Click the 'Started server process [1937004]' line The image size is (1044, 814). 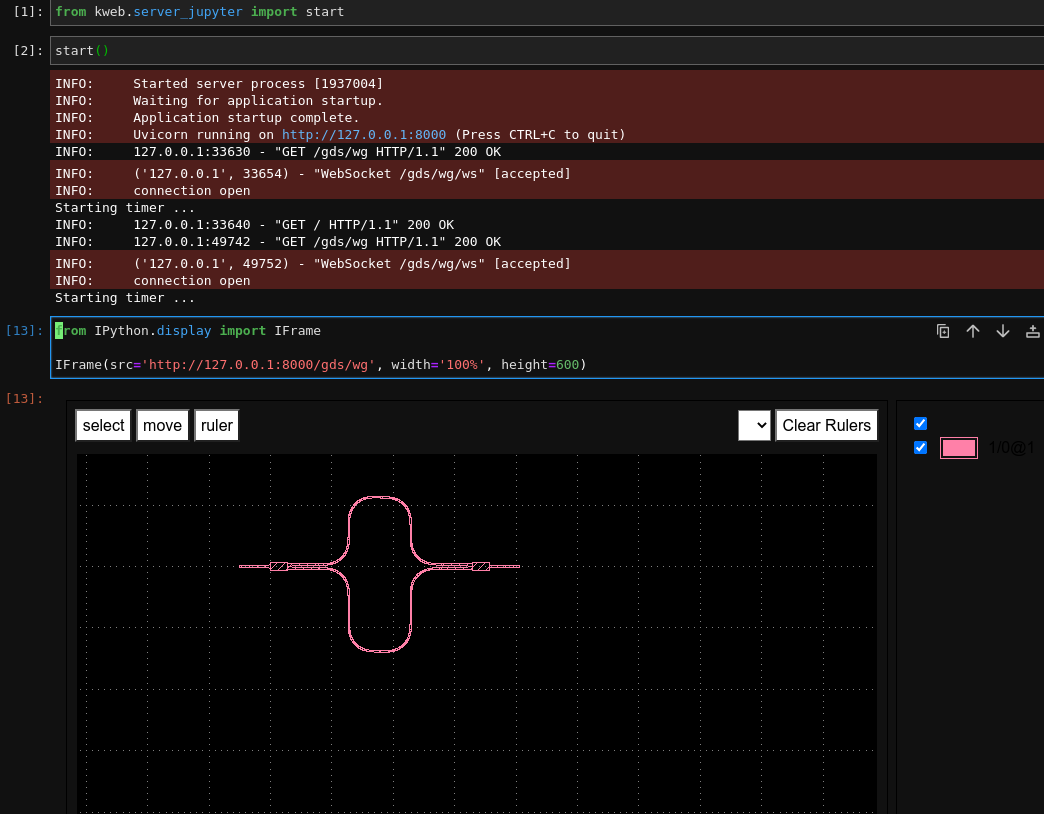coord(219,84)
